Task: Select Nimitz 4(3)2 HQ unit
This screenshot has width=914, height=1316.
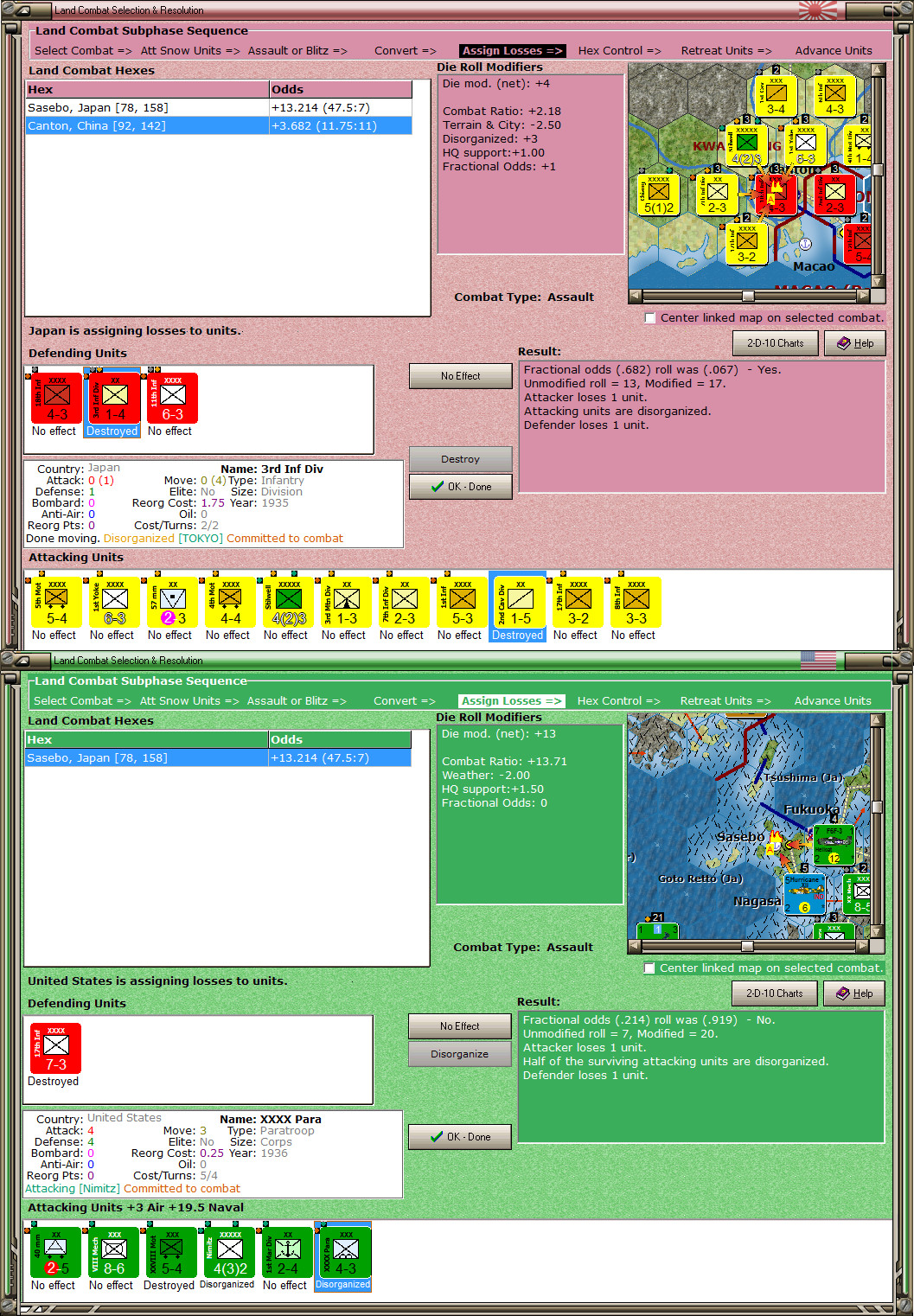Action: 229,1253
